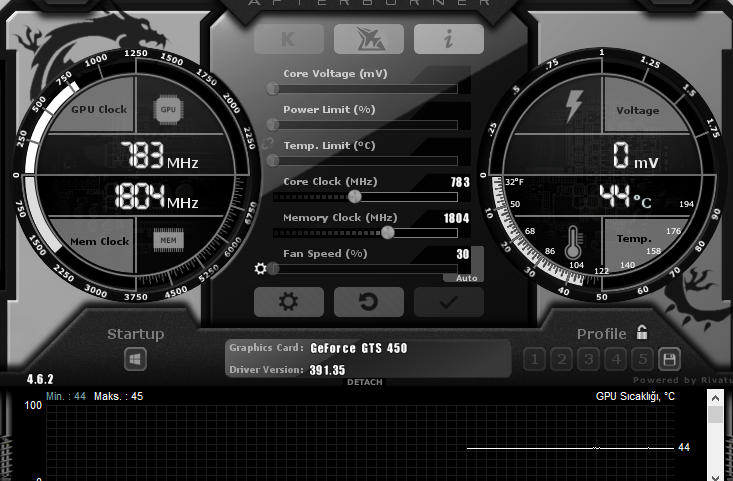Unlock the profile padlock icon
The width and height of the screenshot is (733, 481).
click(642, 332)
